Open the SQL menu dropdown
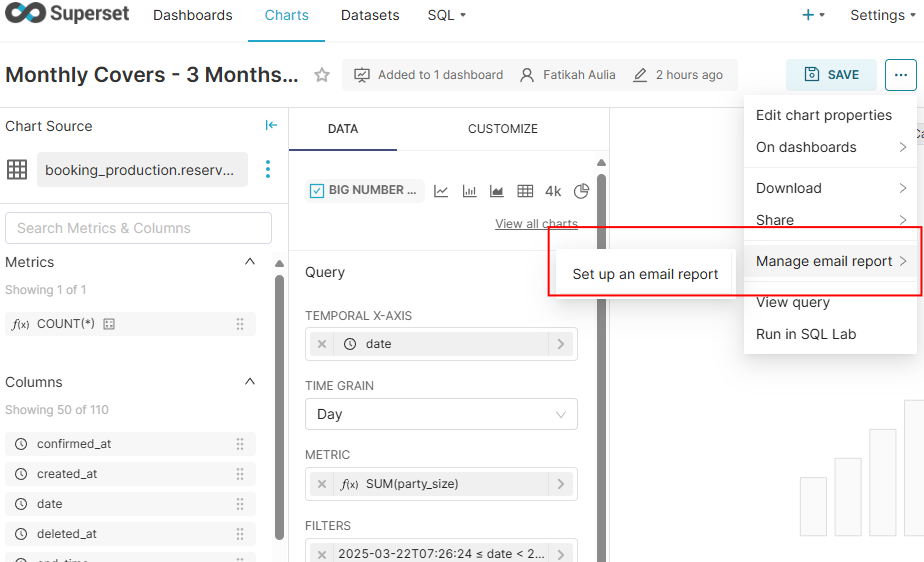 (446, 15)
